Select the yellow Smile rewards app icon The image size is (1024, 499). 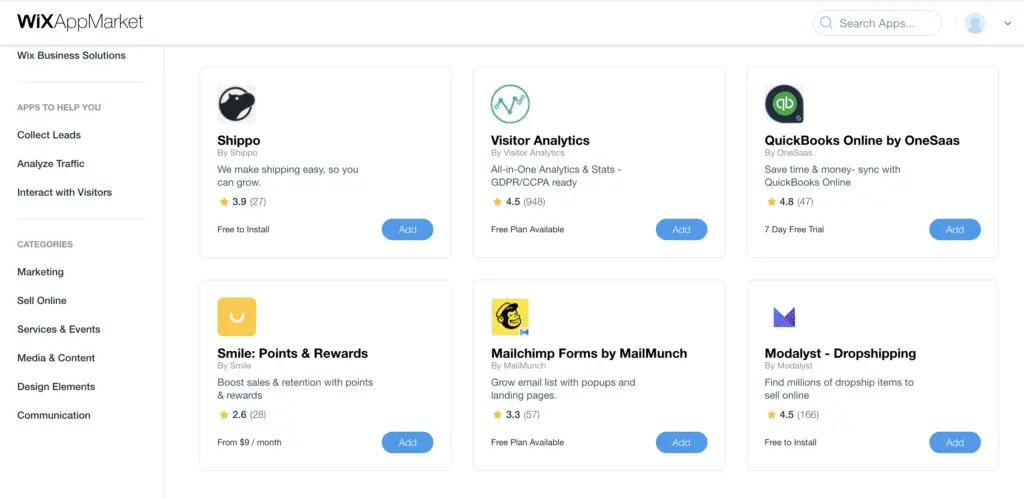click(236, 317)
